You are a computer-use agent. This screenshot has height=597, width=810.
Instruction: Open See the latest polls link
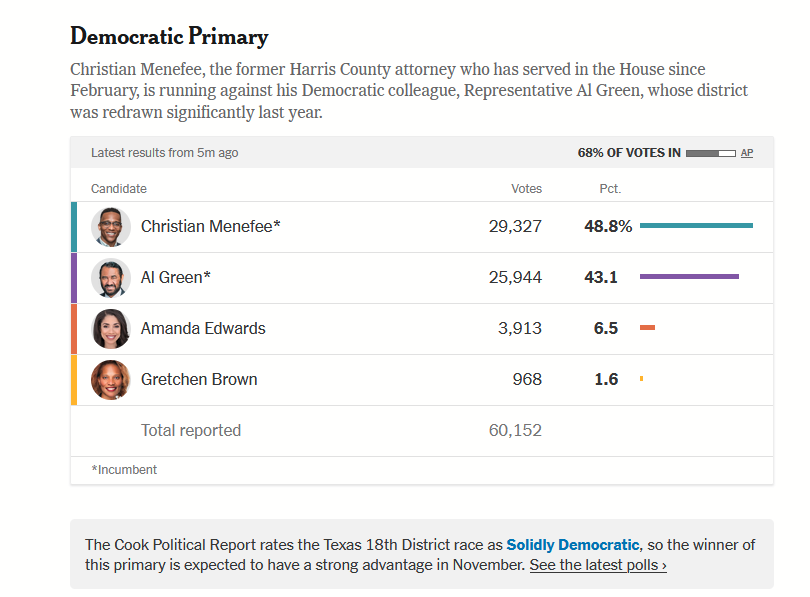click(598, 565)
